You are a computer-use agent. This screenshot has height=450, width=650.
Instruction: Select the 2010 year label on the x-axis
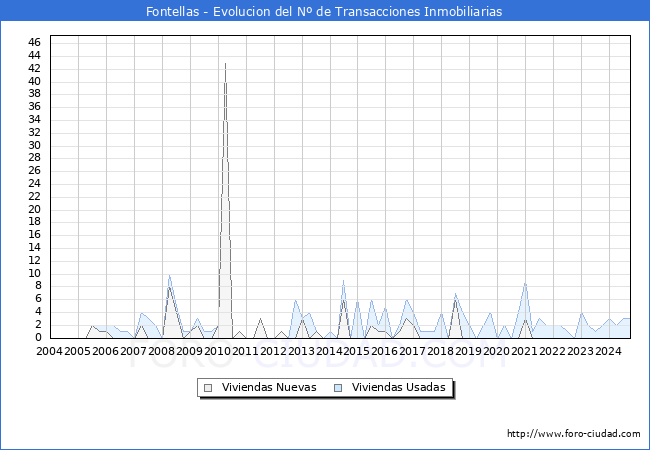pyautogui.click(x=217, y=351)
